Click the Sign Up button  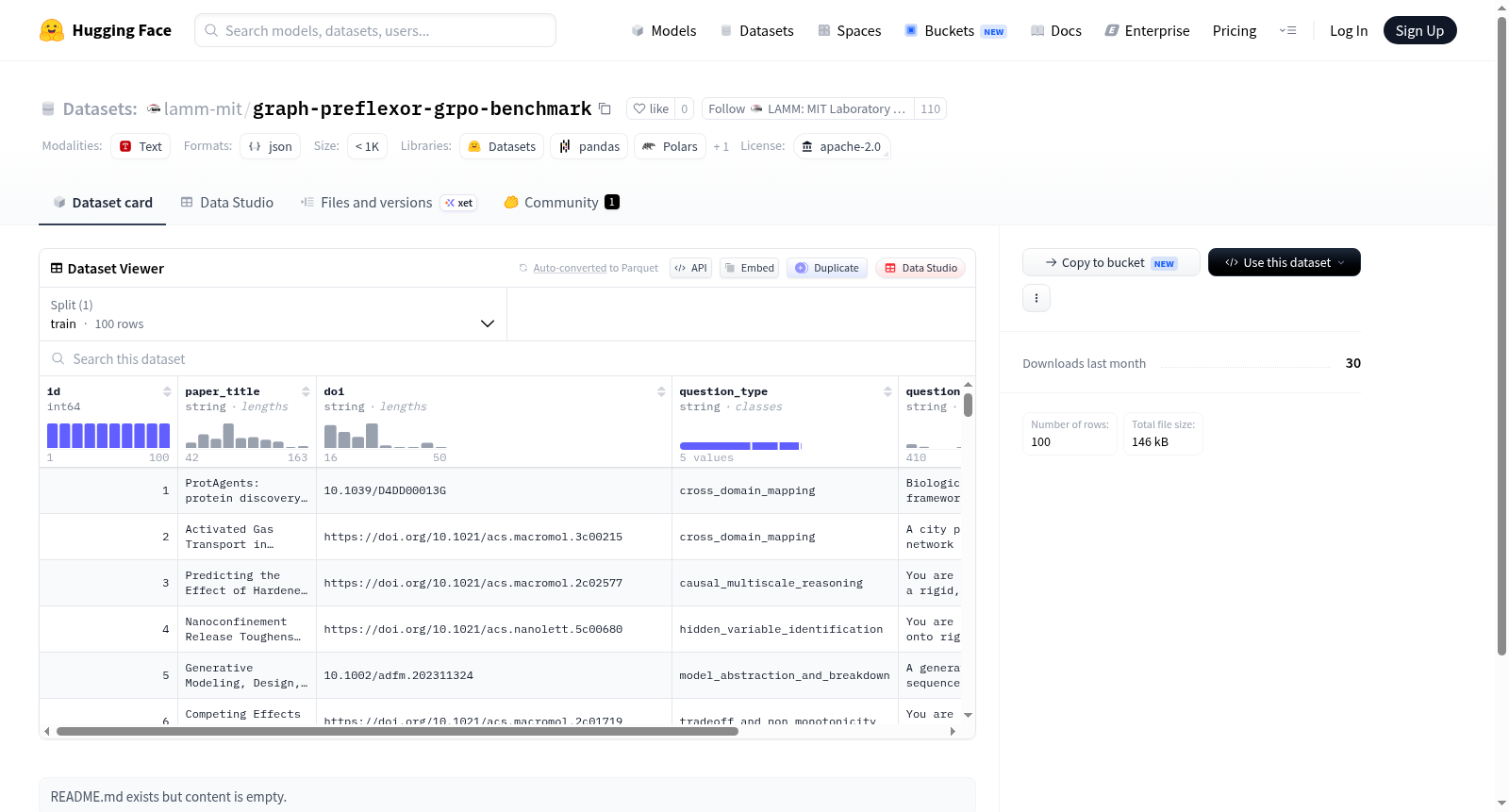pyautogui.click(x=1419, y=30)
